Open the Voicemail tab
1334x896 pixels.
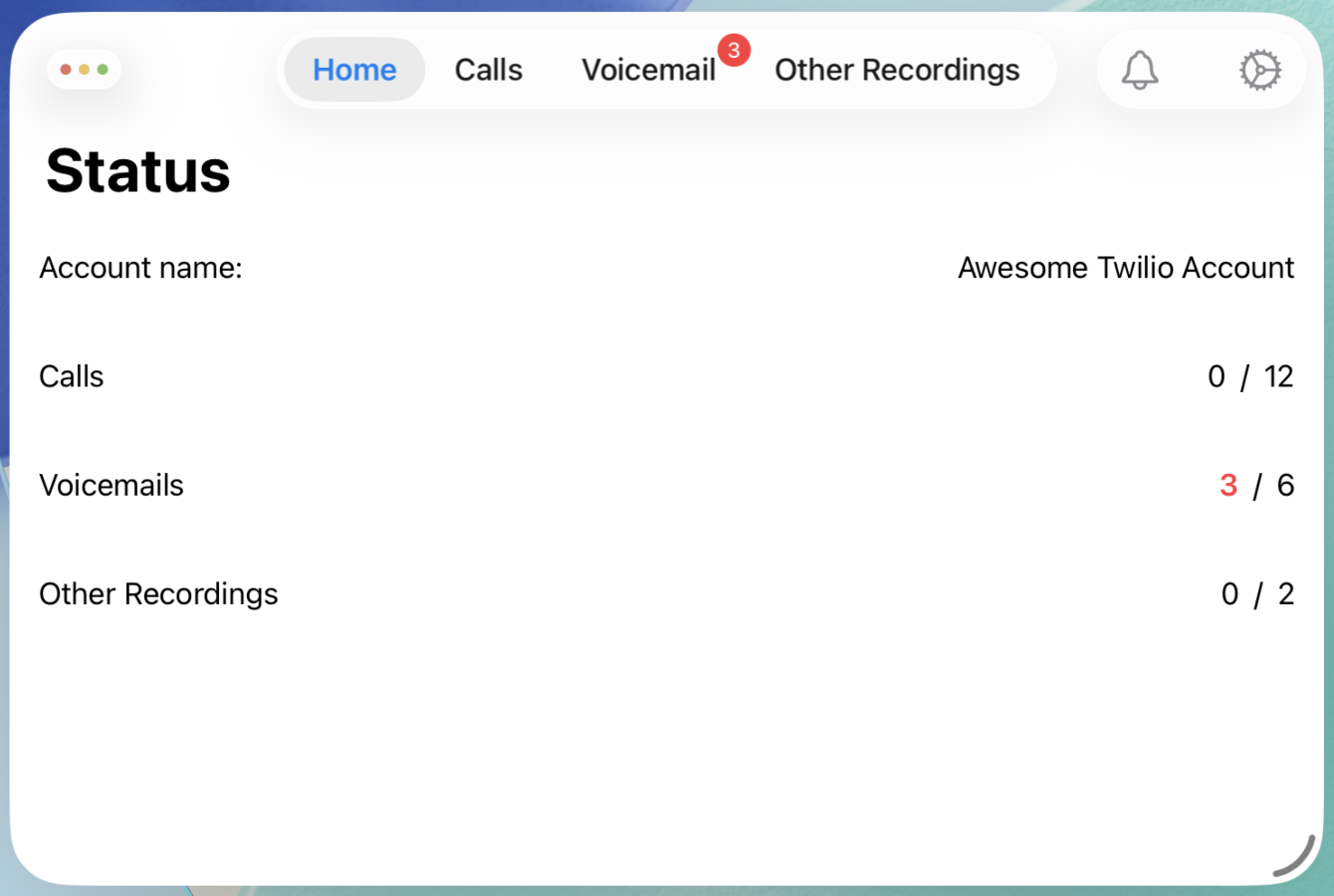point(648,70)
